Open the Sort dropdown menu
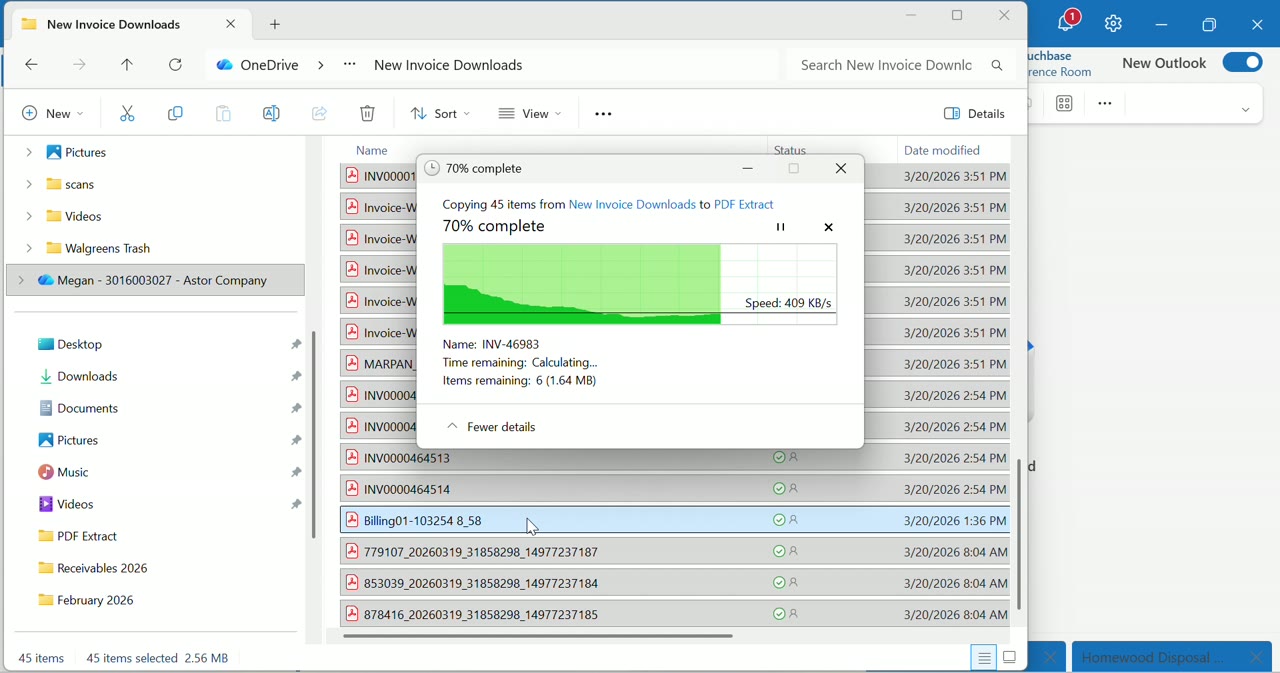 [439, 114]
